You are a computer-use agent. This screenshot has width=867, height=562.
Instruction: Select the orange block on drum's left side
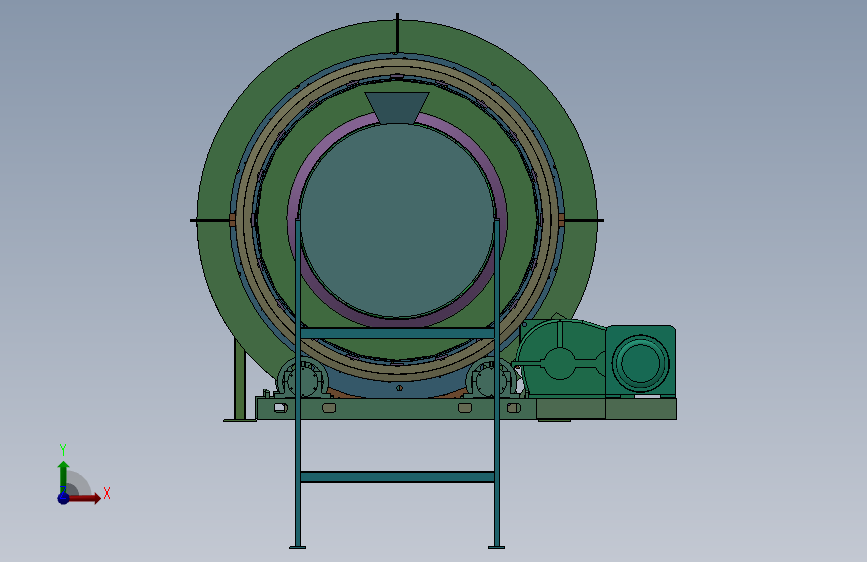point(232,220)
